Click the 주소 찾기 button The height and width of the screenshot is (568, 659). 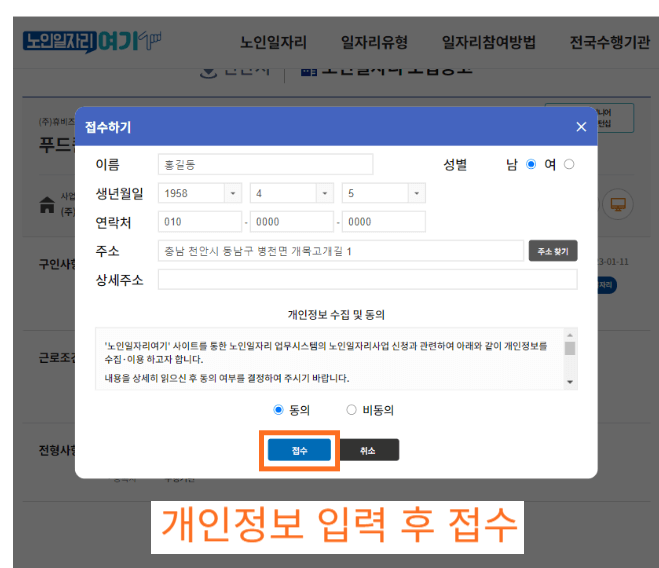(x=553, y=251)
